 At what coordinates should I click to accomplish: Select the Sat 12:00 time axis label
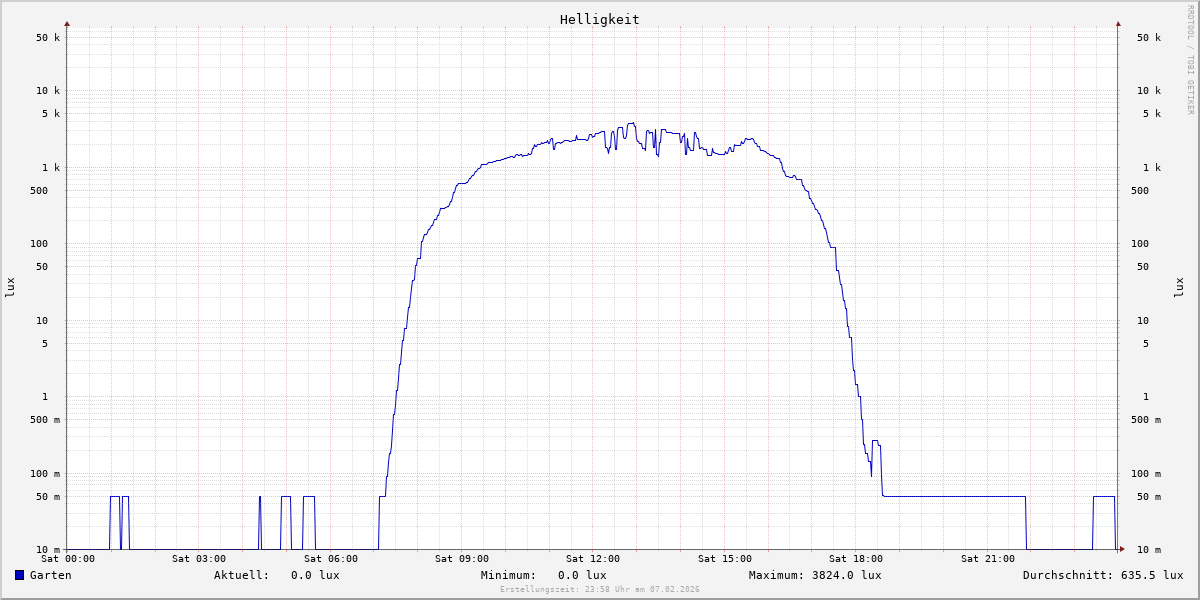pyautogui.click(x=593, y=559)
